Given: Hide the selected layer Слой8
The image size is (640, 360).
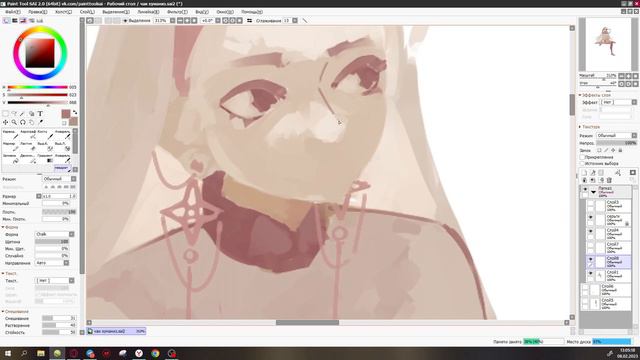Looking at the screenshot, I should coord(590,259).
